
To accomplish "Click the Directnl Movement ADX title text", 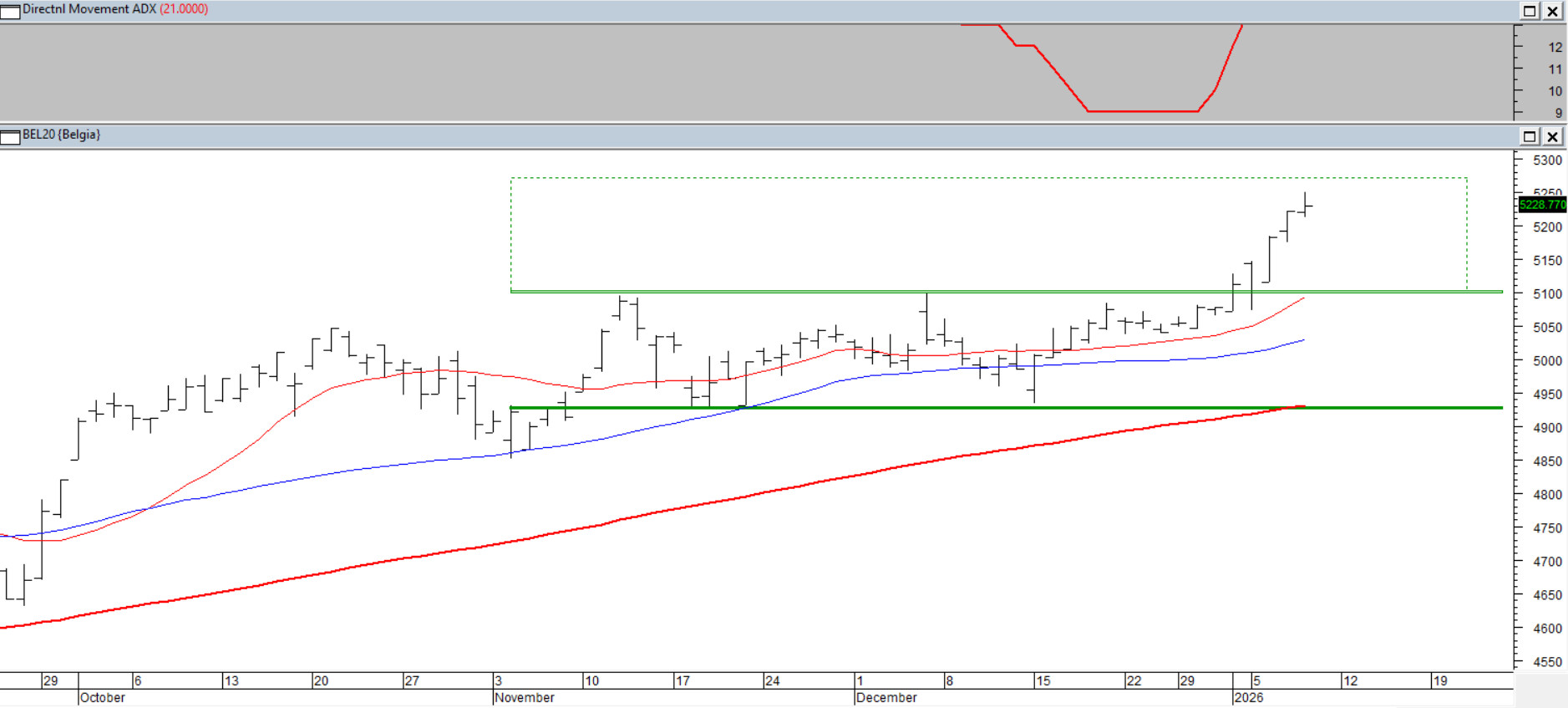I will tap(89, 9).
